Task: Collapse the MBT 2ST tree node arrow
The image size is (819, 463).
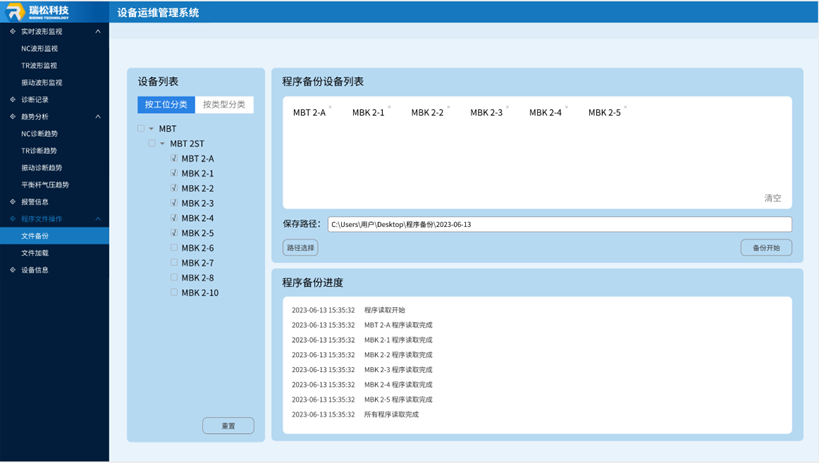Action: point(162,144)
